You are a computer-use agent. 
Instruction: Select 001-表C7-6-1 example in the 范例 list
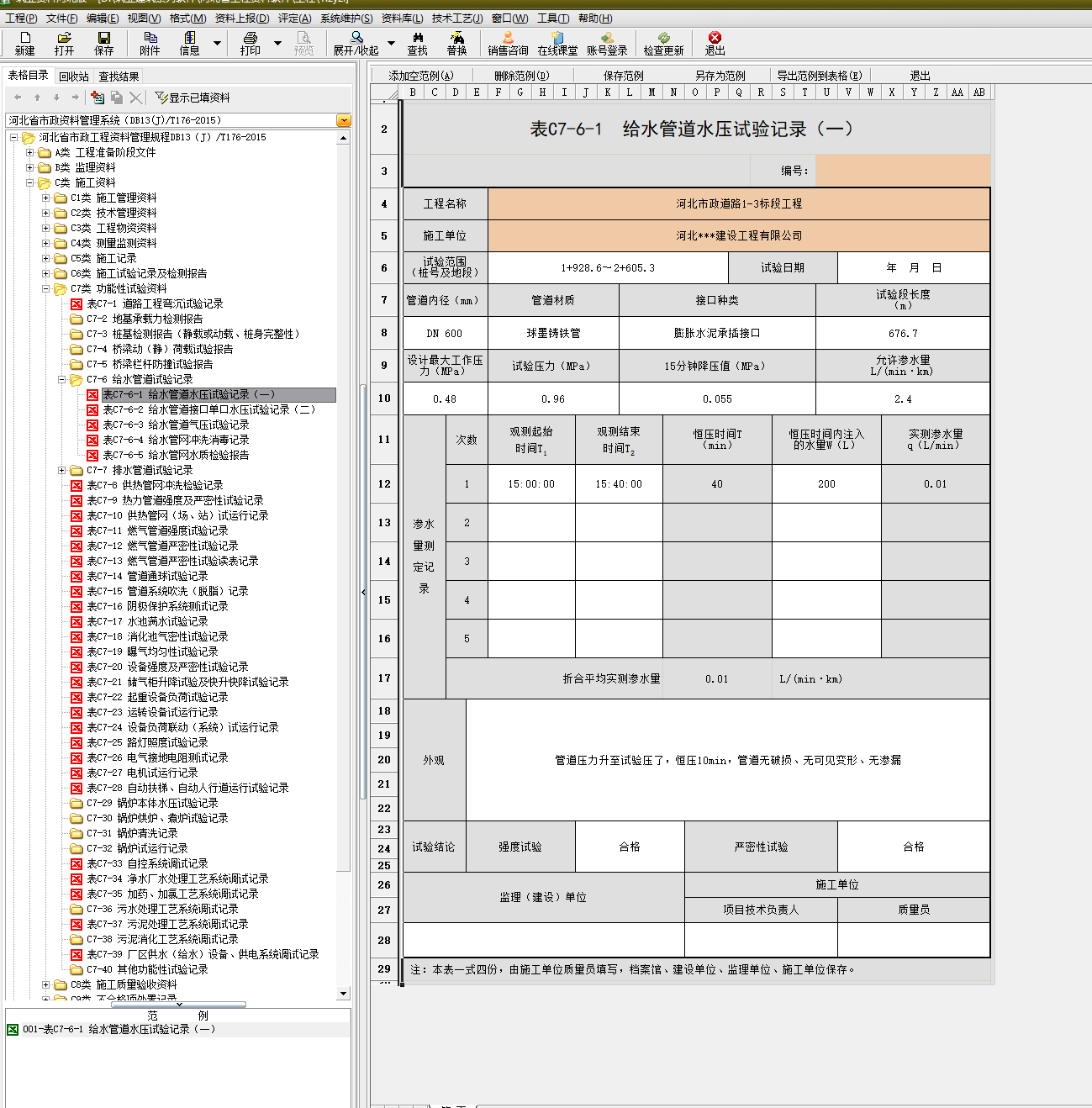tap(119, 1029)
